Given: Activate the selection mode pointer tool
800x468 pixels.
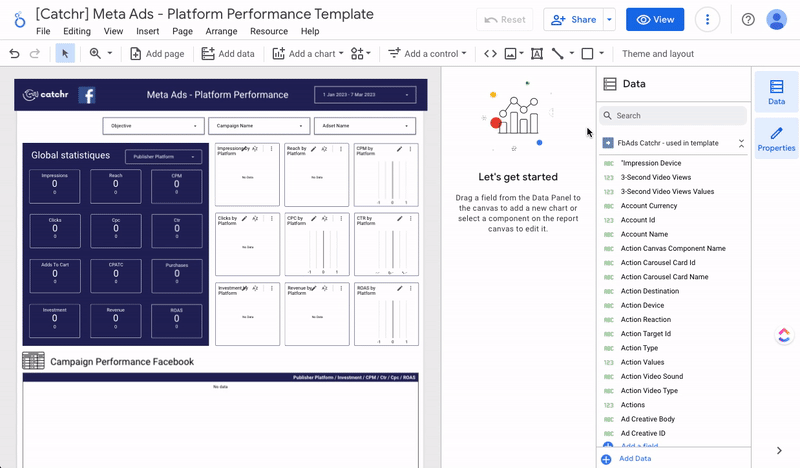Looking at the screenshot, I should (x=66, y=54).
